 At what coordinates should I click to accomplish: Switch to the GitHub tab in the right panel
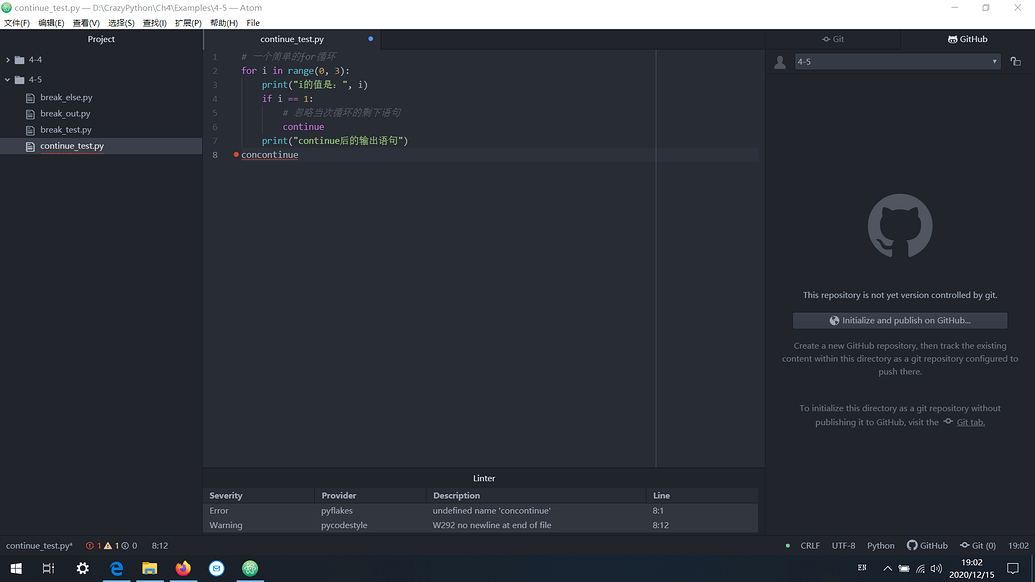pos(967,39)
